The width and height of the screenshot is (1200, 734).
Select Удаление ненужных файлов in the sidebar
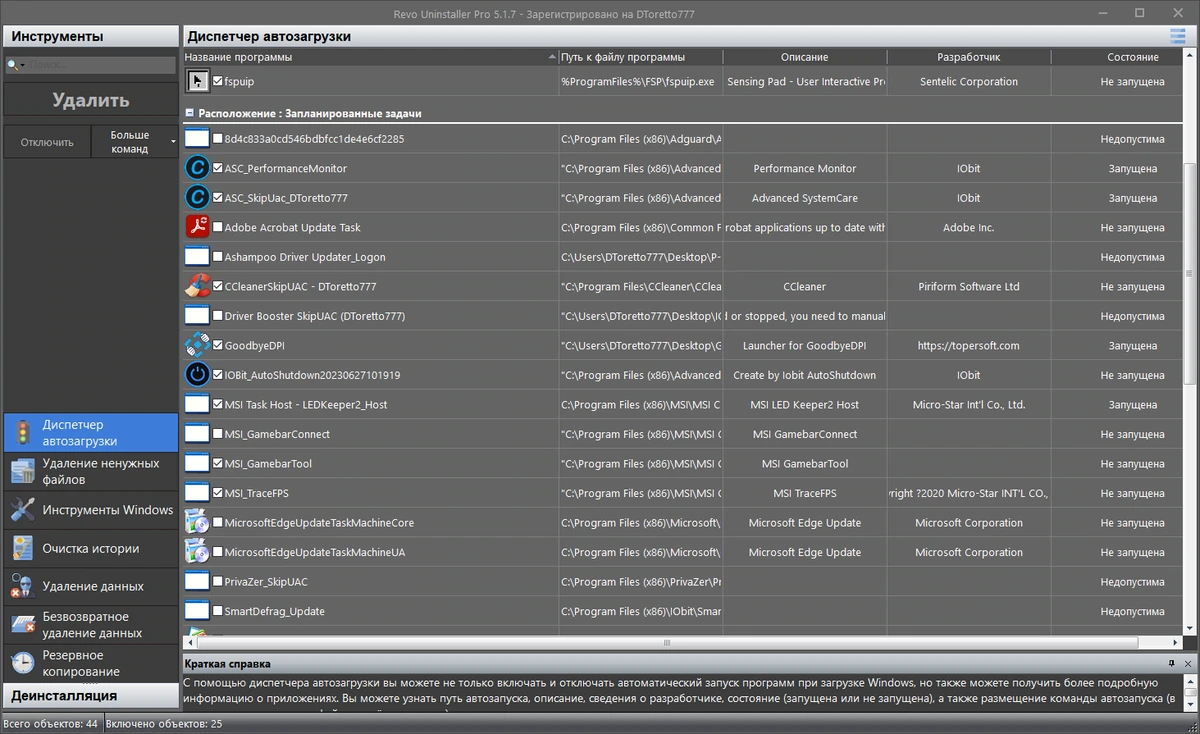90,471
